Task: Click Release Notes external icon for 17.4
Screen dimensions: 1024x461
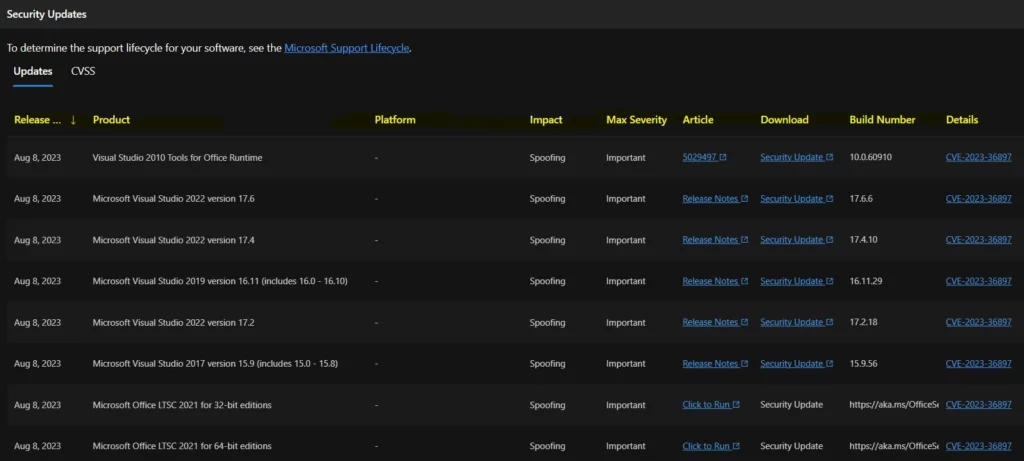Action: pyautogui.click(x=744, y=240)
